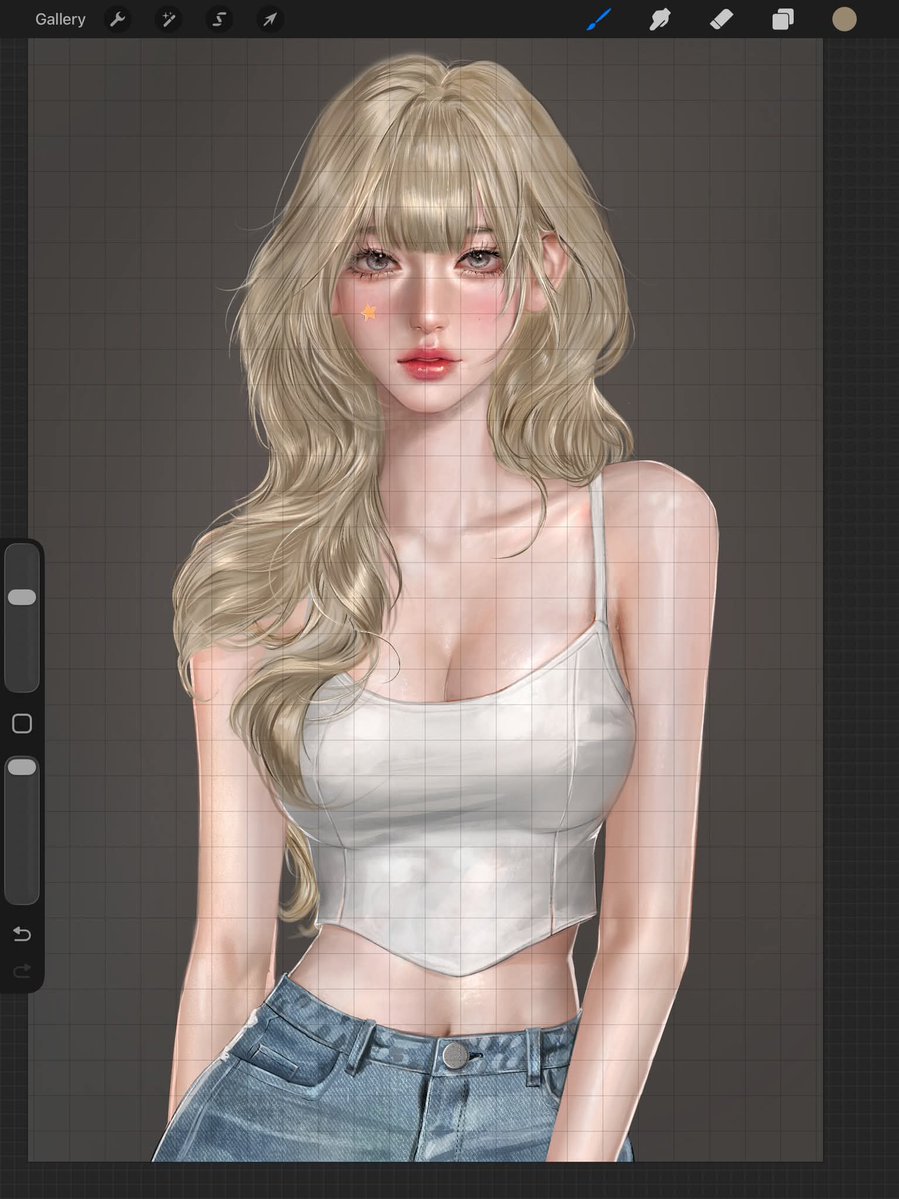The height and width of the screenshot is (1199, 899).
Task: Return to the Gallery
Action: click(x=60, y=19)
